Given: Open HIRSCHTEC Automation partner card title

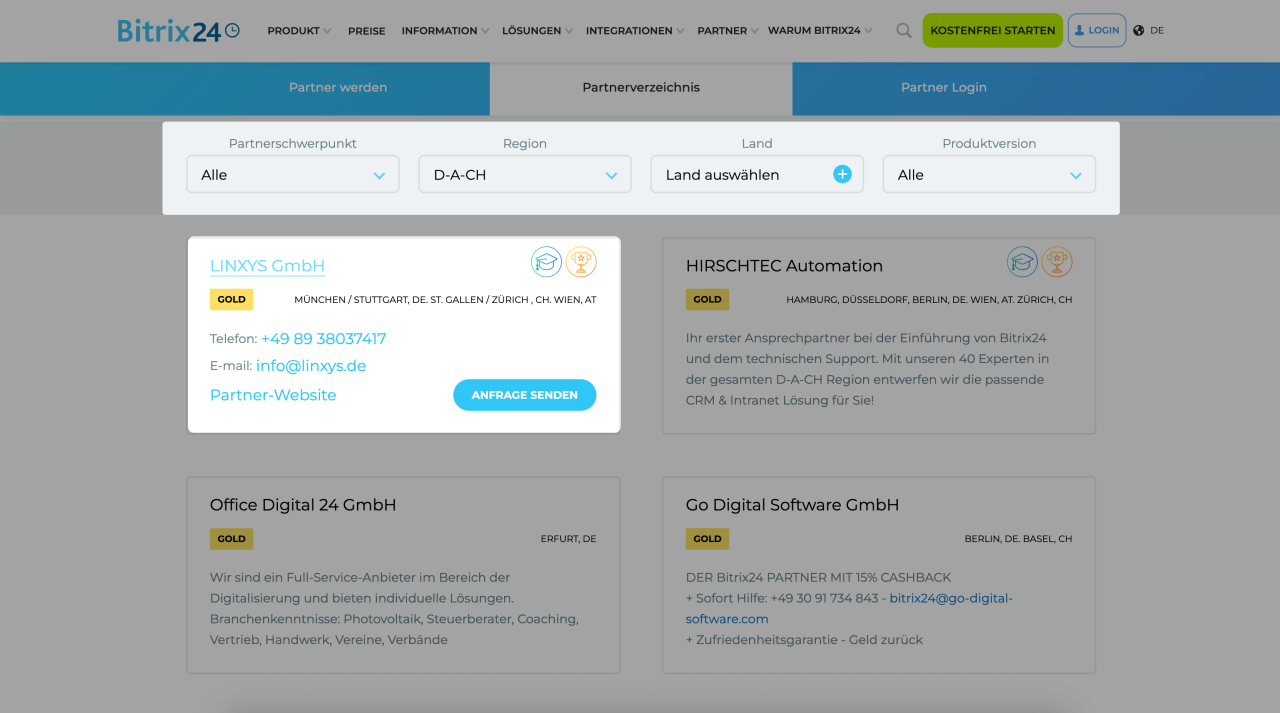Looking at the screenshot, I should pos(784,266).
